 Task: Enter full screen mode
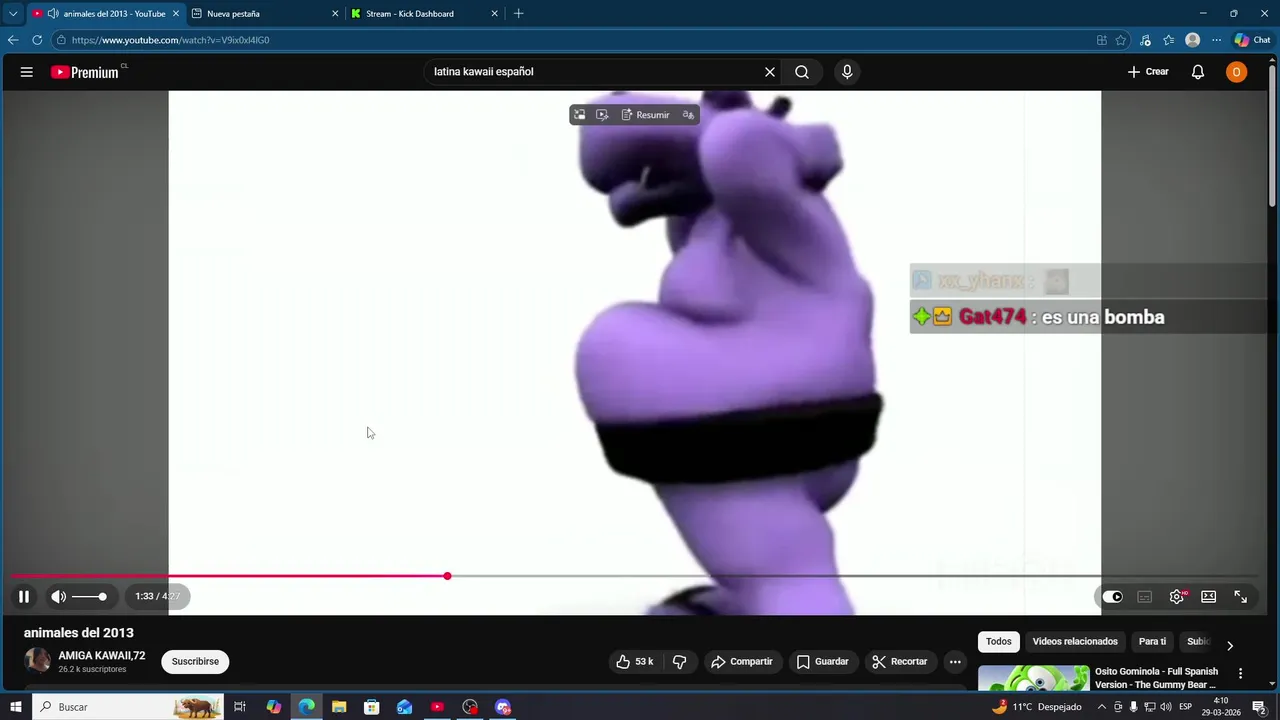(1241, 597)
